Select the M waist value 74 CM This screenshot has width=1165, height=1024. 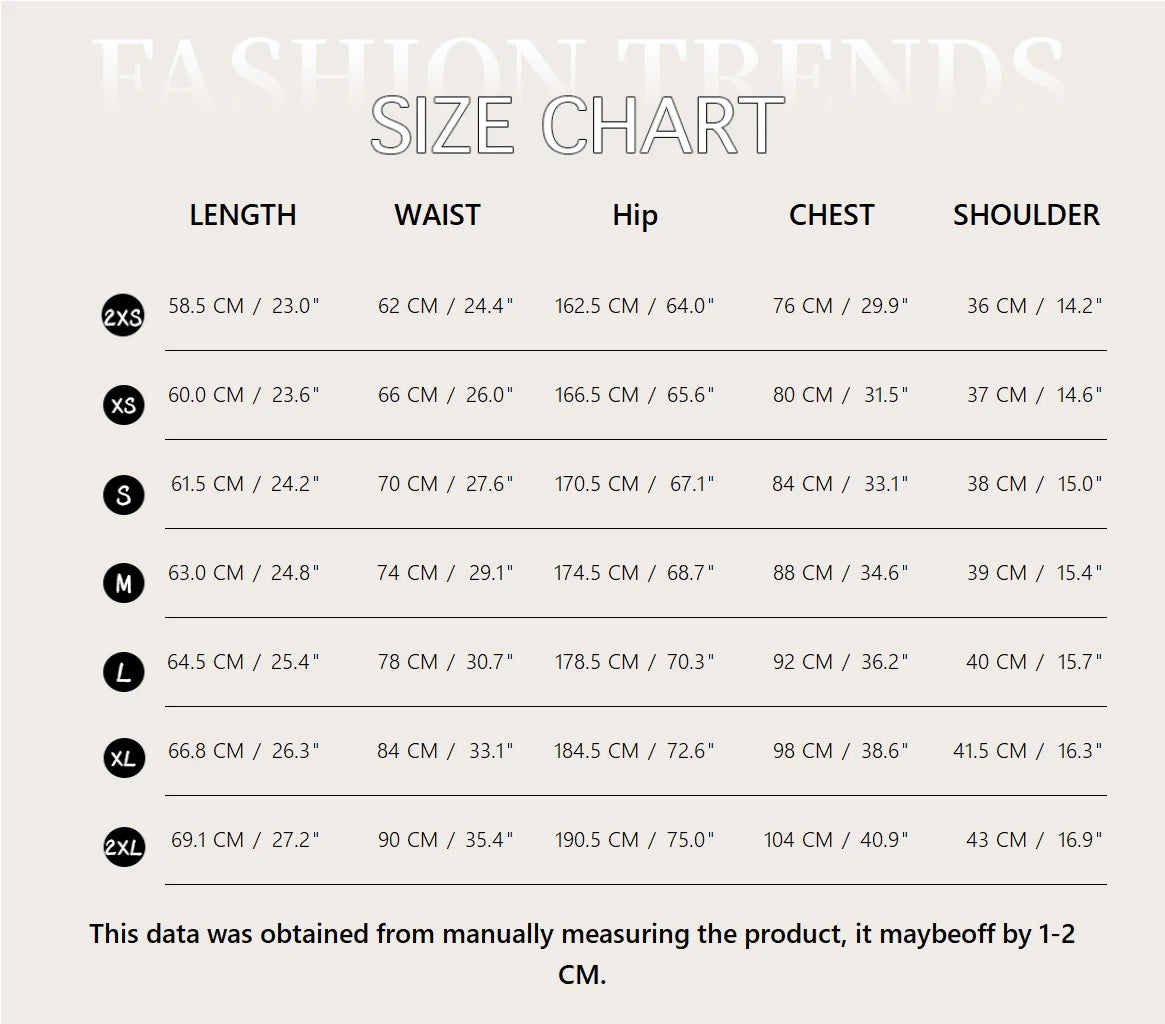point(407,573)
